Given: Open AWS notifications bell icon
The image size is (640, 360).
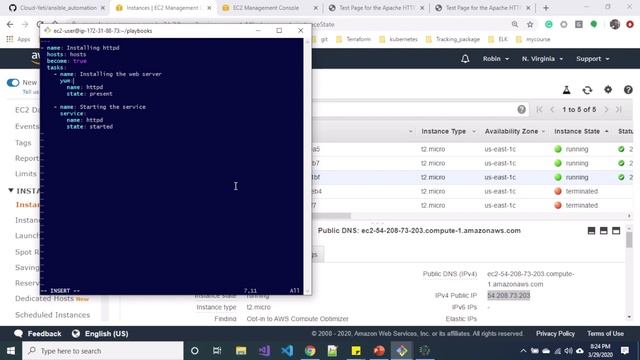Looking at the screenshot, I should click(x=465, y=59).
